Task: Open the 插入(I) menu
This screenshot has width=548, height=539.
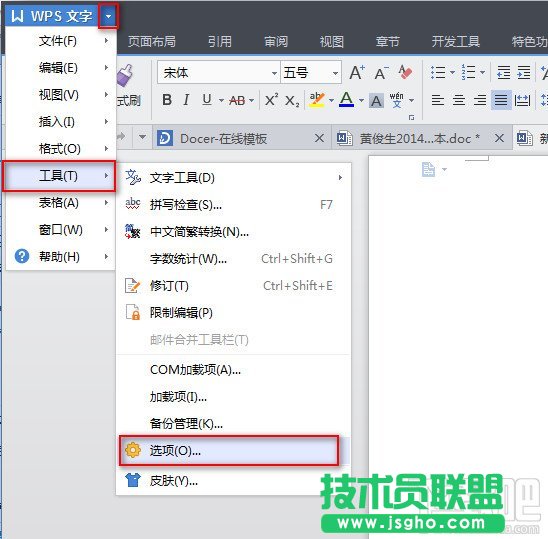Action: click(x=60, y=122)
